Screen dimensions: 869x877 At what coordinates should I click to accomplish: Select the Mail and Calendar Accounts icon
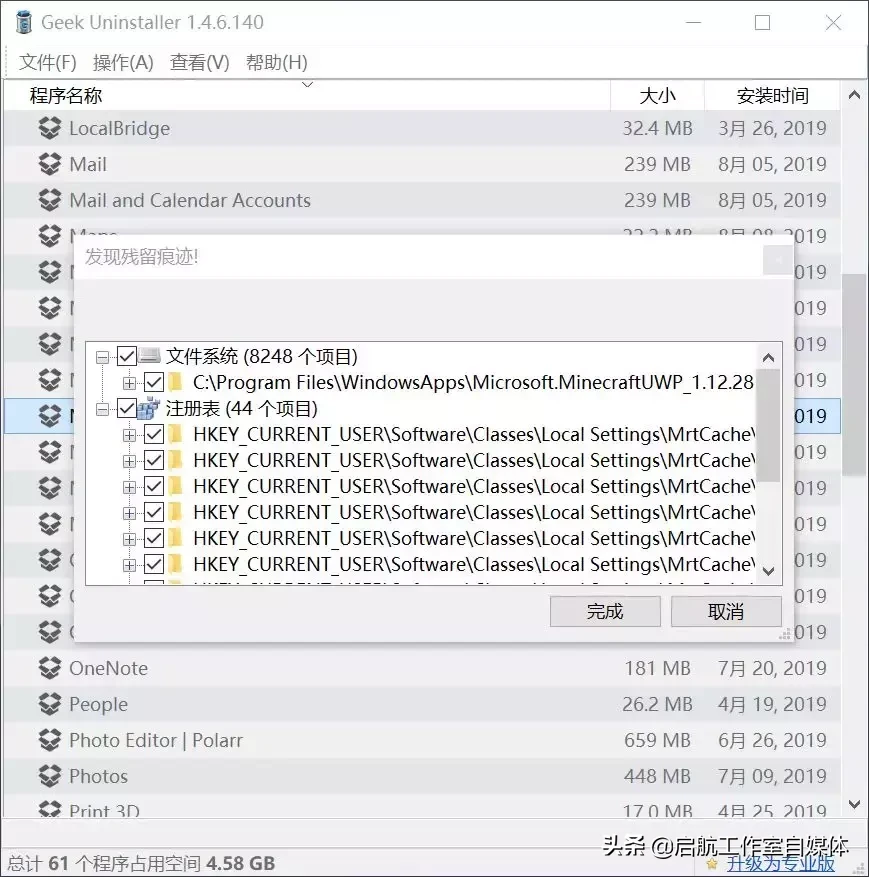point(50,200)
